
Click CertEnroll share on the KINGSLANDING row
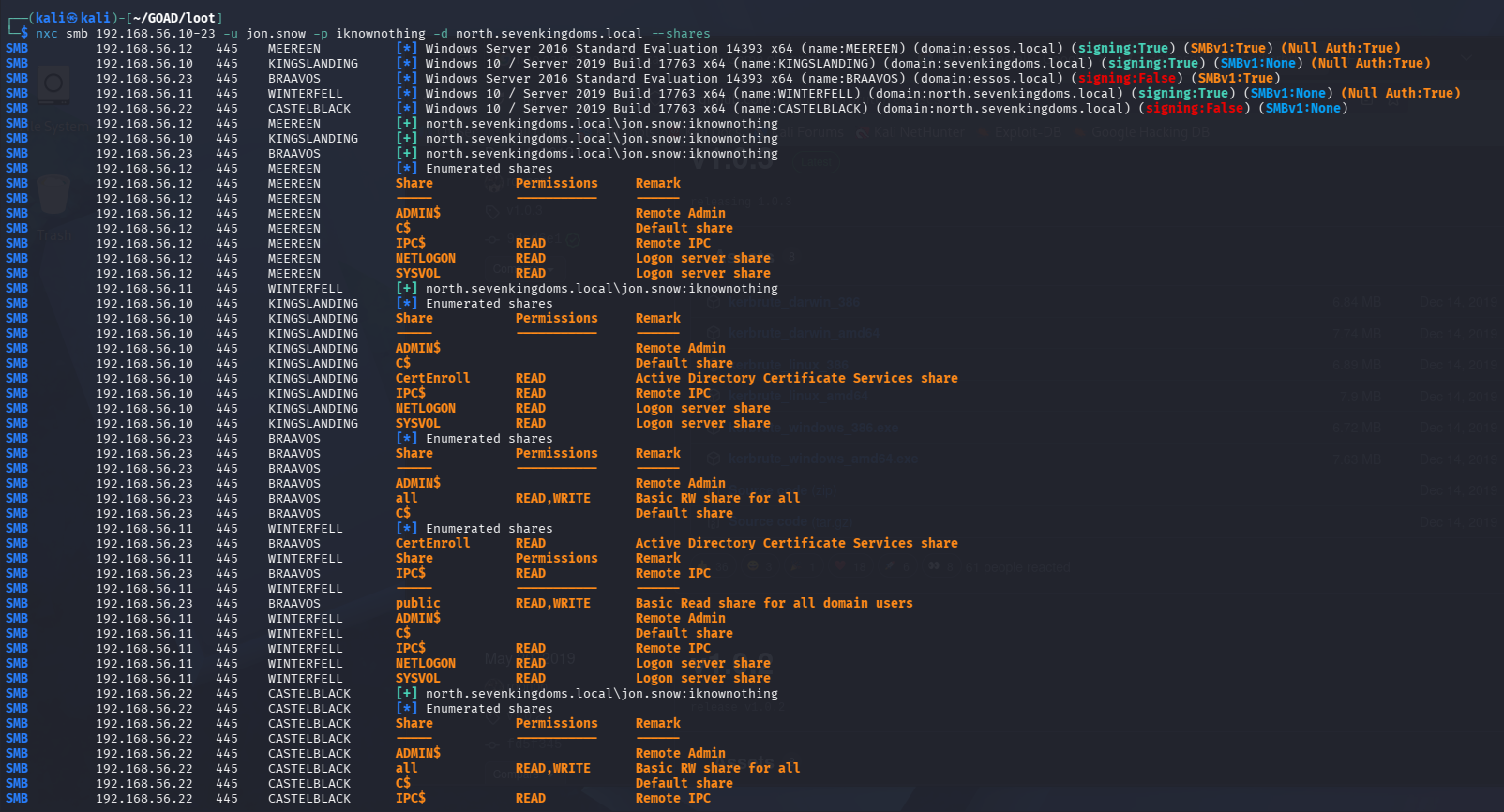[433, 378]
